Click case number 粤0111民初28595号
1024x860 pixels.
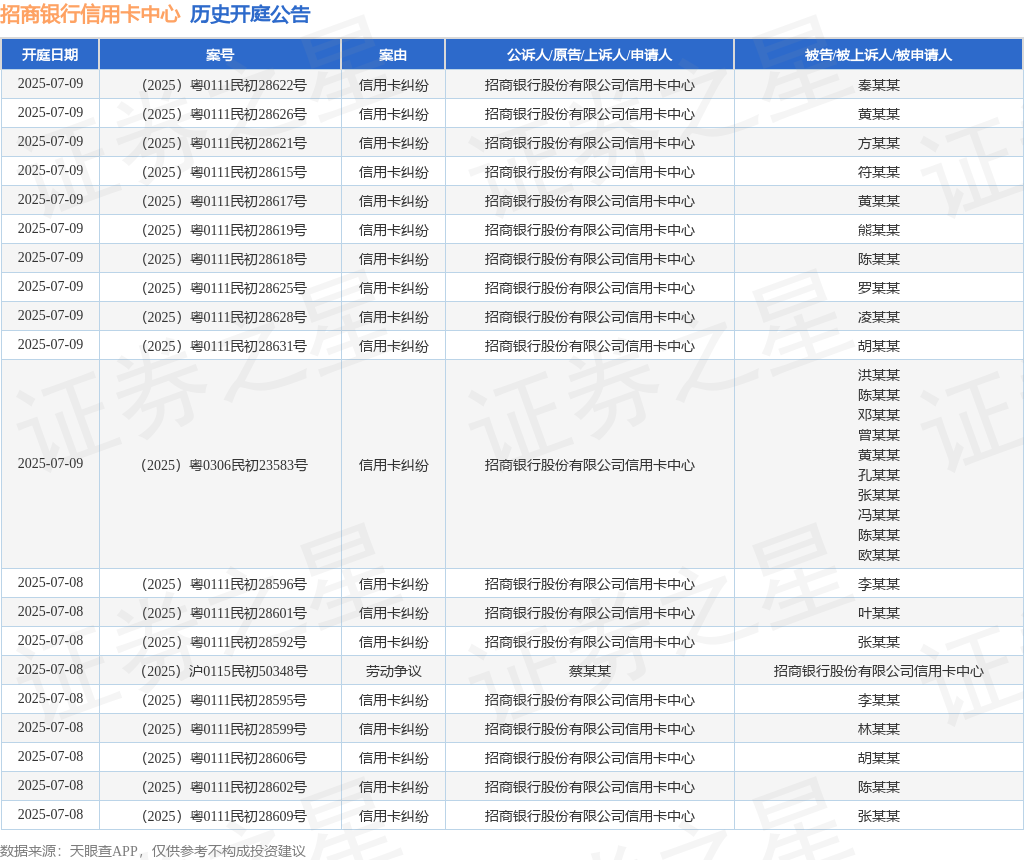pyautogui.click(x=224, y=700)
